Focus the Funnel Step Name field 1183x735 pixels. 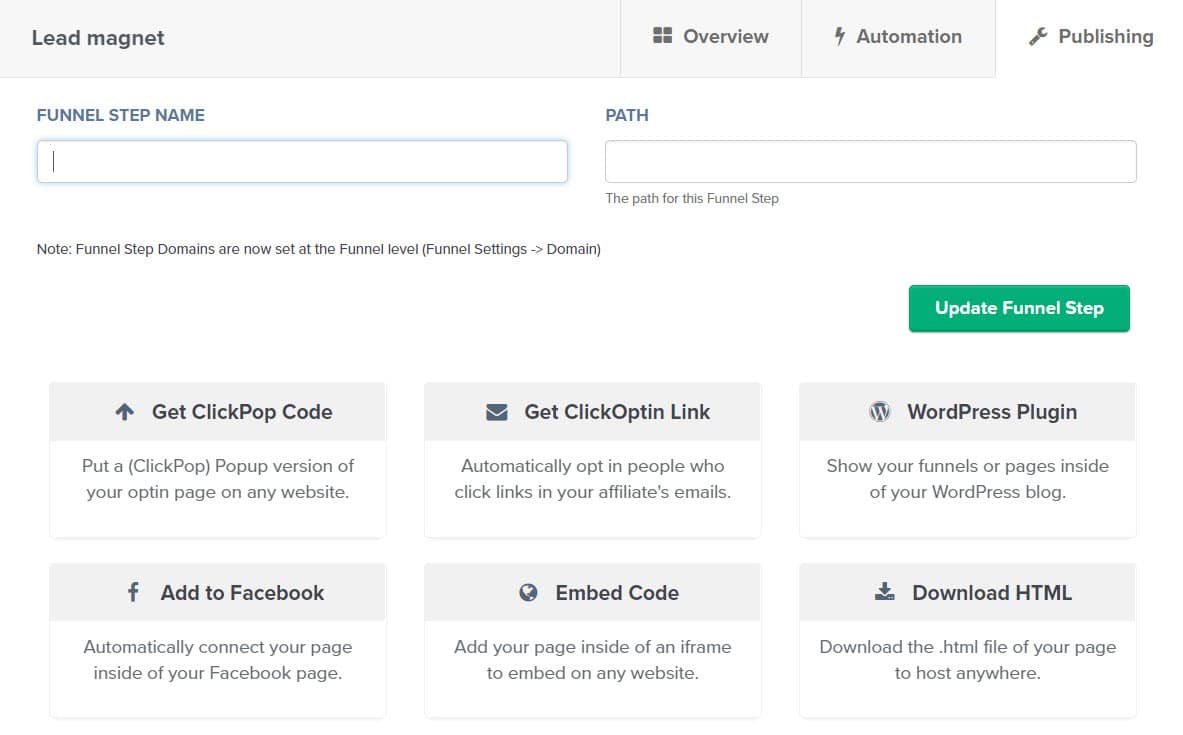(x=302, y=161)
